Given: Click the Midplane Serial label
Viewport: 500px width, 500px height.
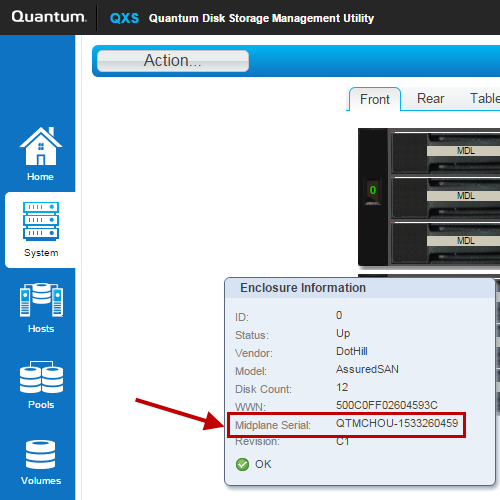Looking at the screenshot, I should coord(273,425).
